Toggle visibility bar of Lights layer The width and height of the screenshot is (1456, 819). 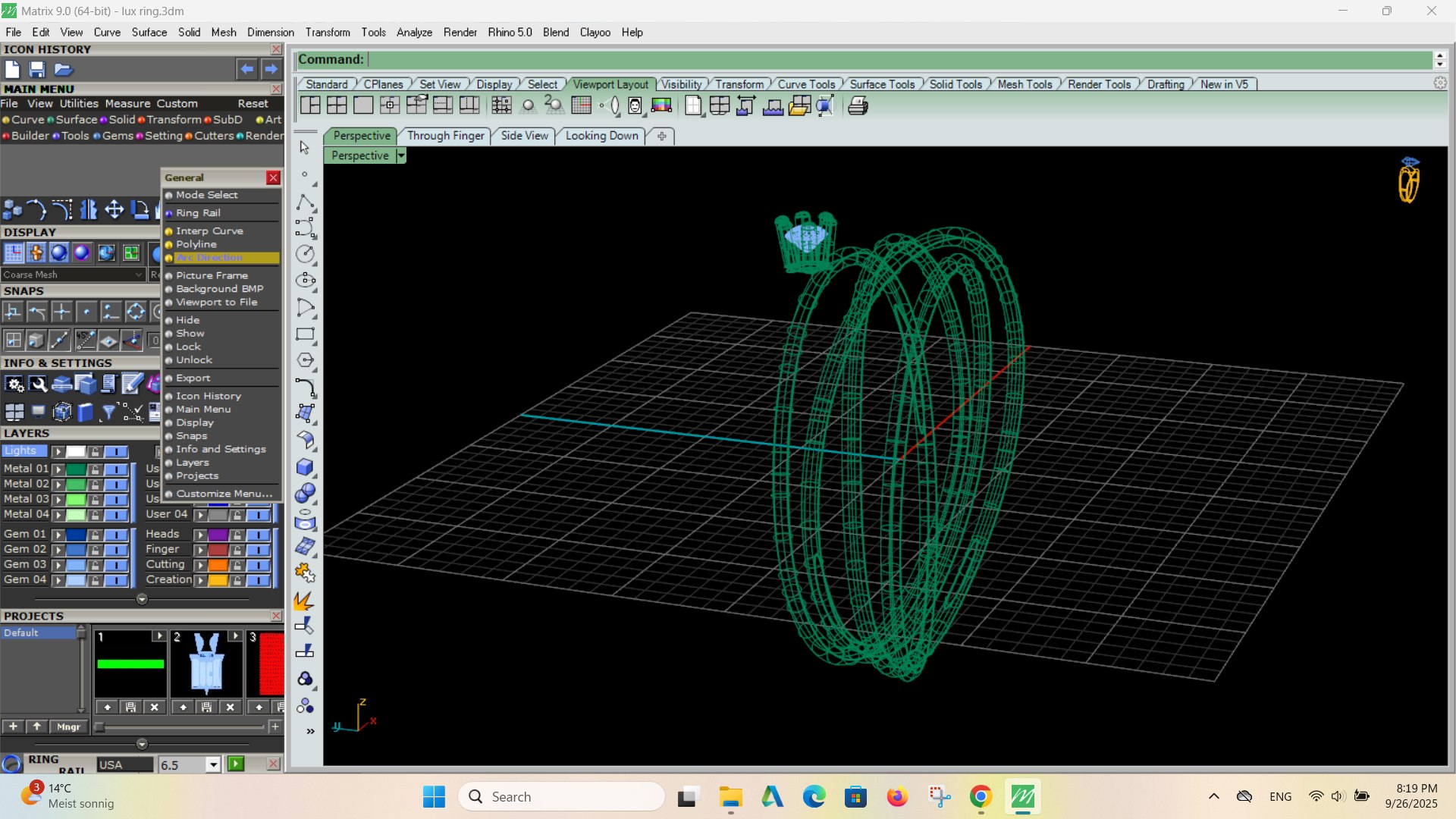(116, 452)
